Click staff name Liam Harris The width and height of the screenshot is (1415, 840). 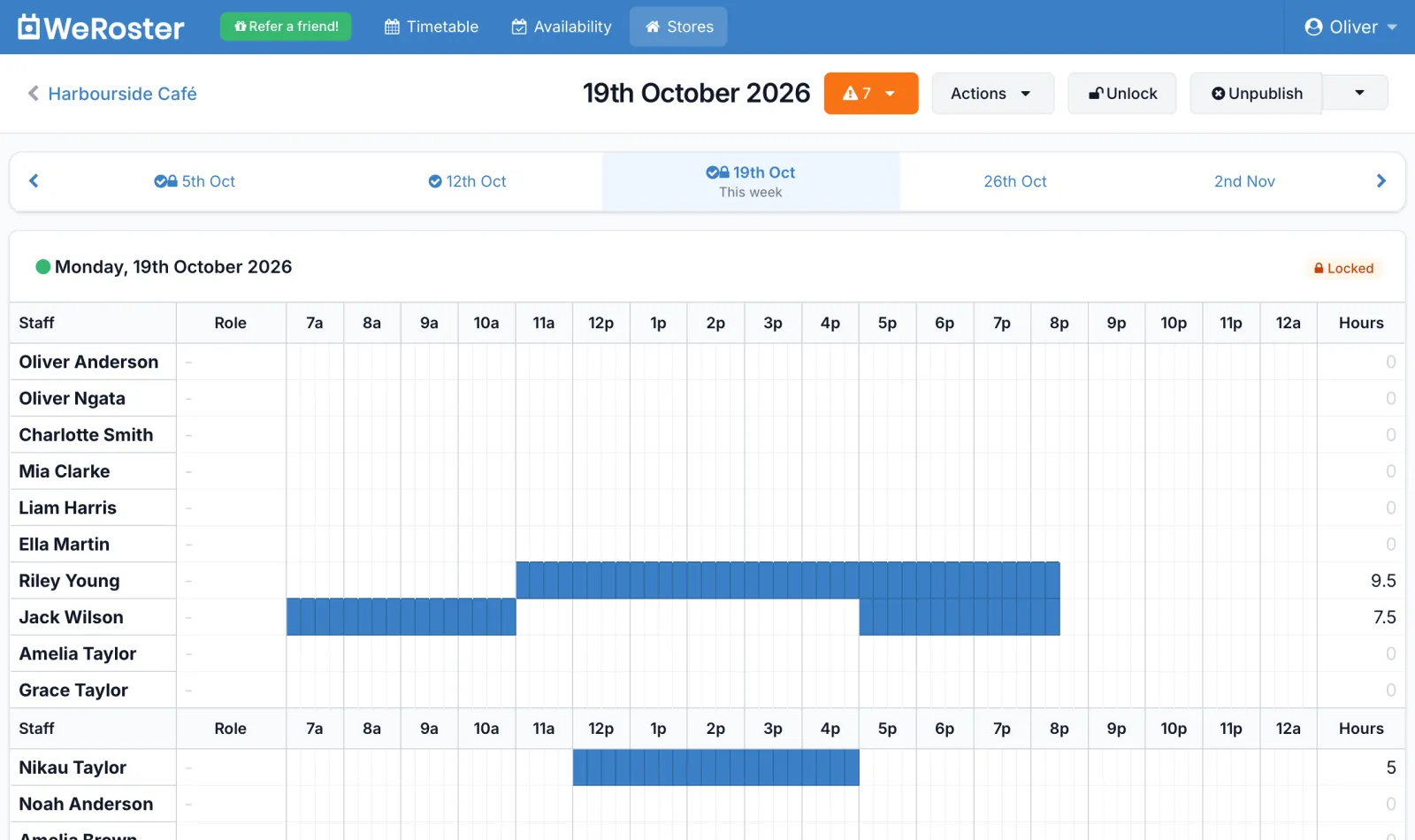pos(67,508)
